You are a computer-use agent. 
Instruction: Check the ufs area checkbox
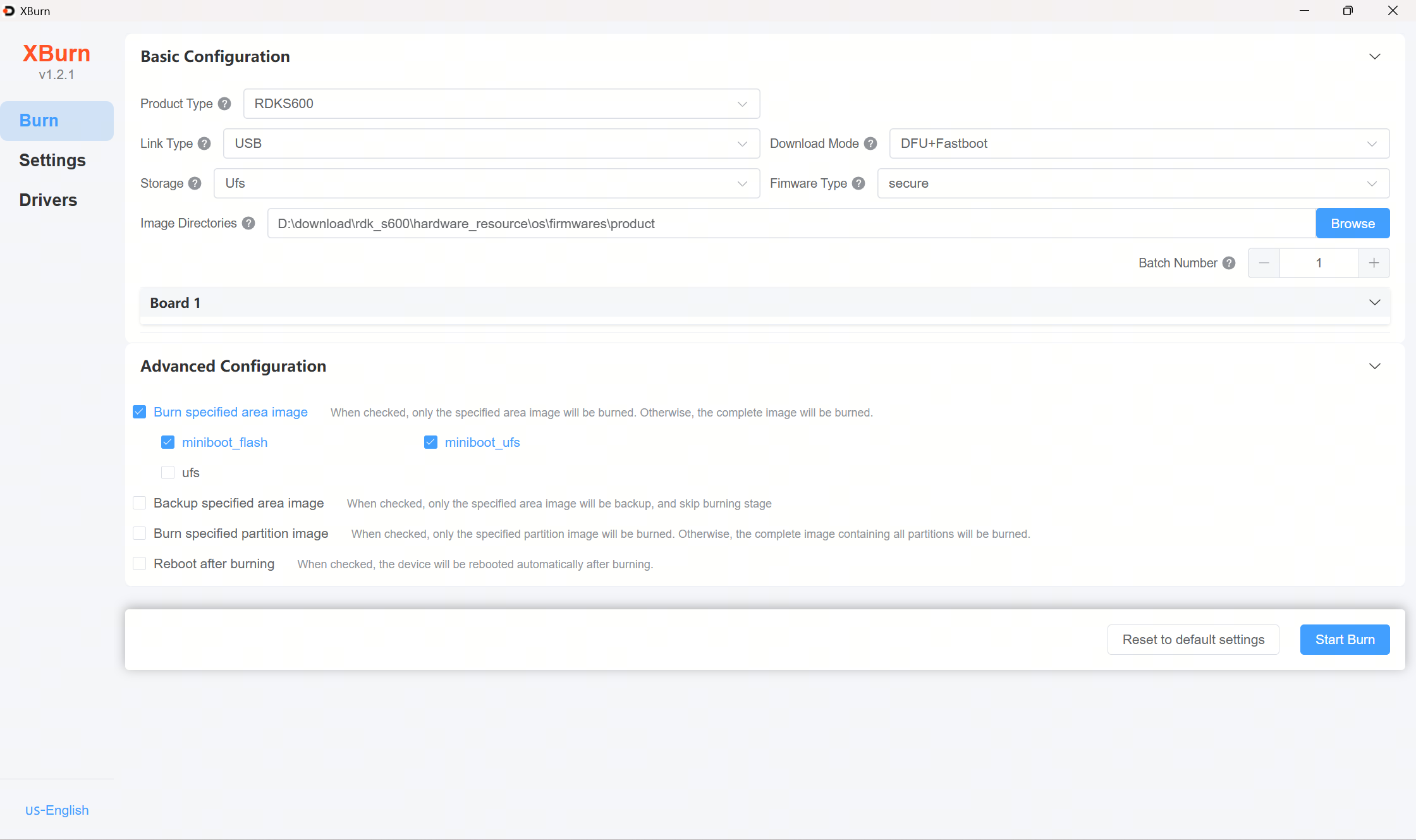pos(168,473)
